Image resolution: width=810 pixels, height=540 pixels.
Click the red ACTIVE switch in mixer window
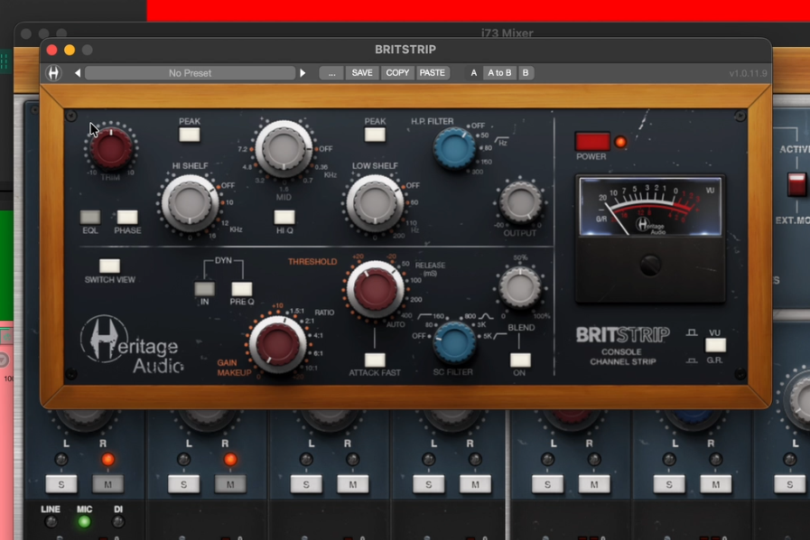[796, 185]
